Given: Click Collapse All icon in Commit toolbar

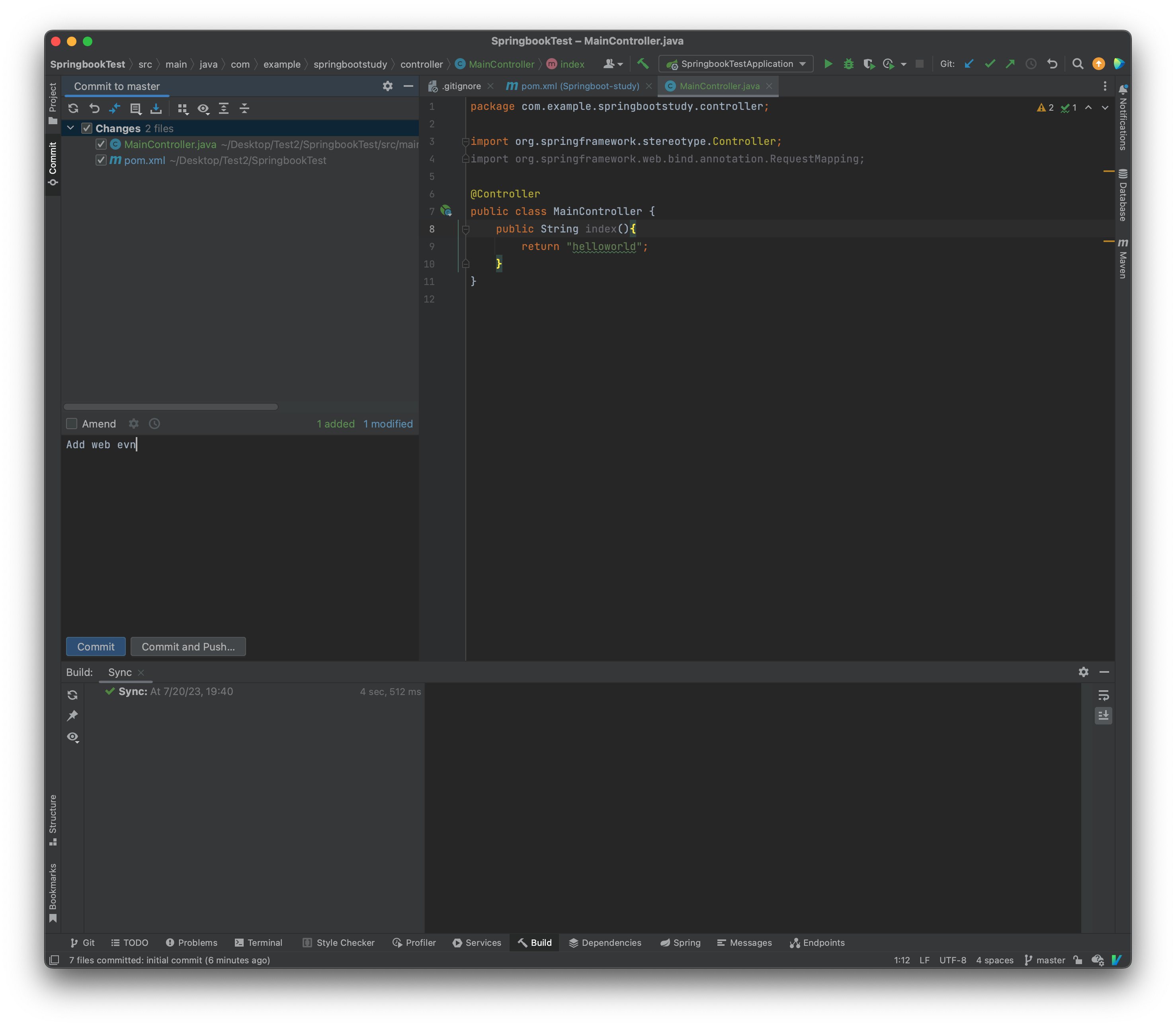Looking at the screenshot, I should 245,108.
